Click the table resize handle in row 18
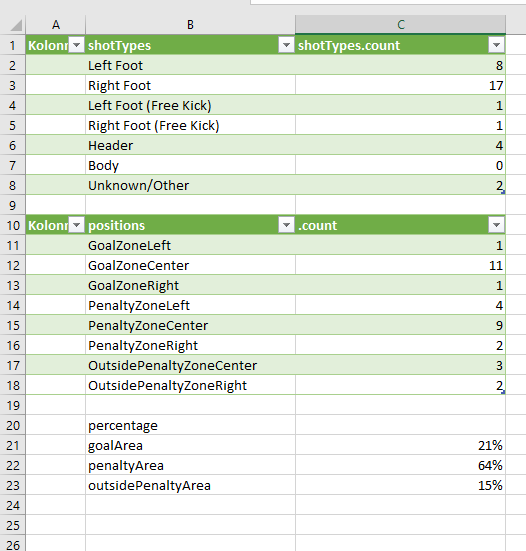The image size is (526, 551). coord(503,392)
